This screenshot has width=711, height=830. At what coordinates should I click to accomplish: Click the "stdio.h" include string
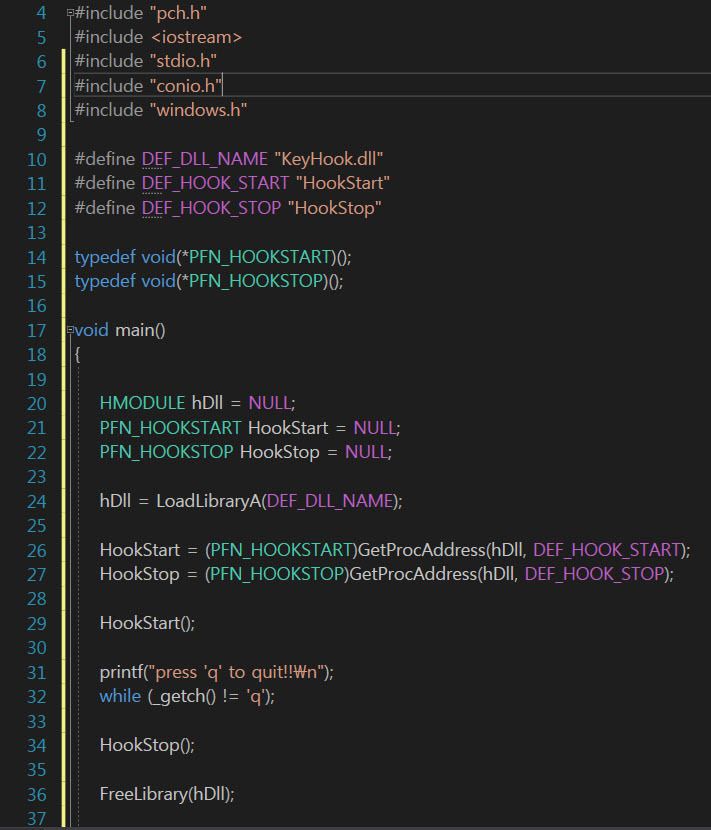point(183,61)
